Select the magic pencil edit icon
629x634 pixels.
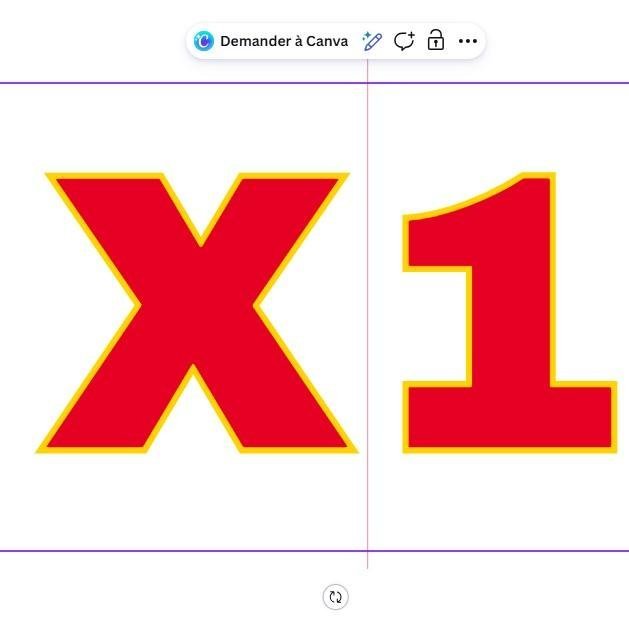point(372,41)
